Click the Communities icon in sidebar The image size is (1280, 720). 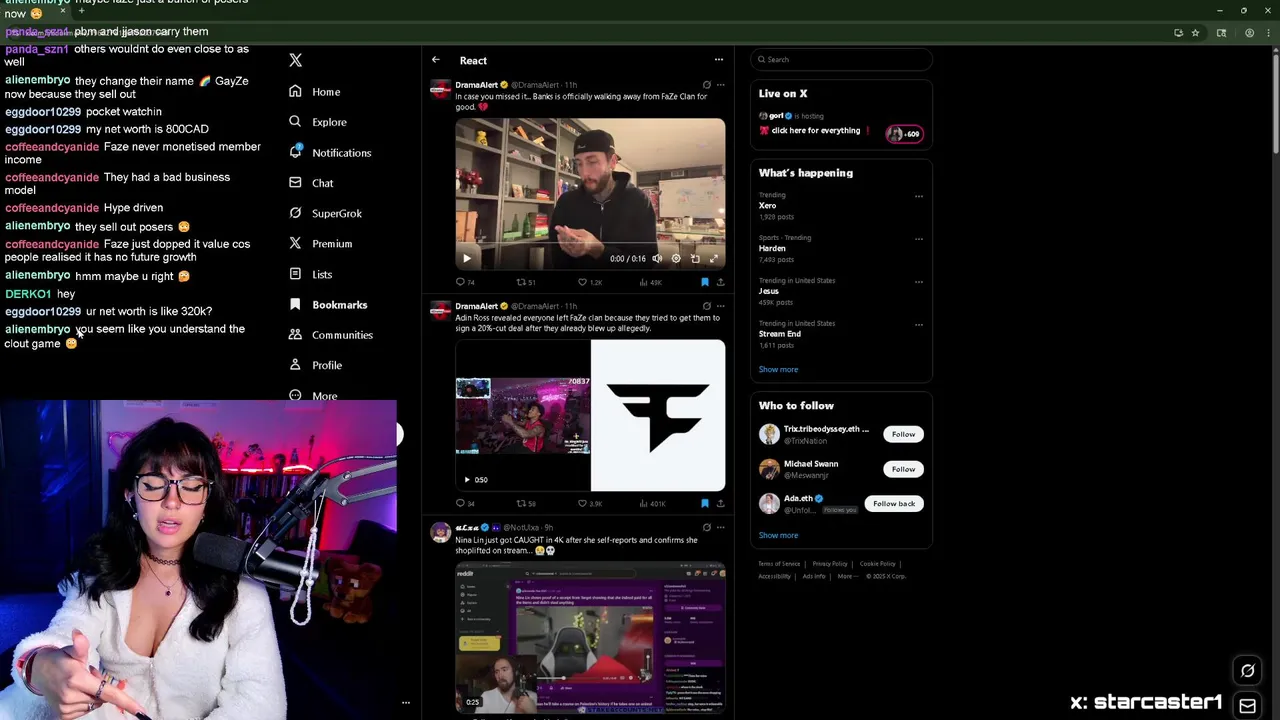pos(295,335)
